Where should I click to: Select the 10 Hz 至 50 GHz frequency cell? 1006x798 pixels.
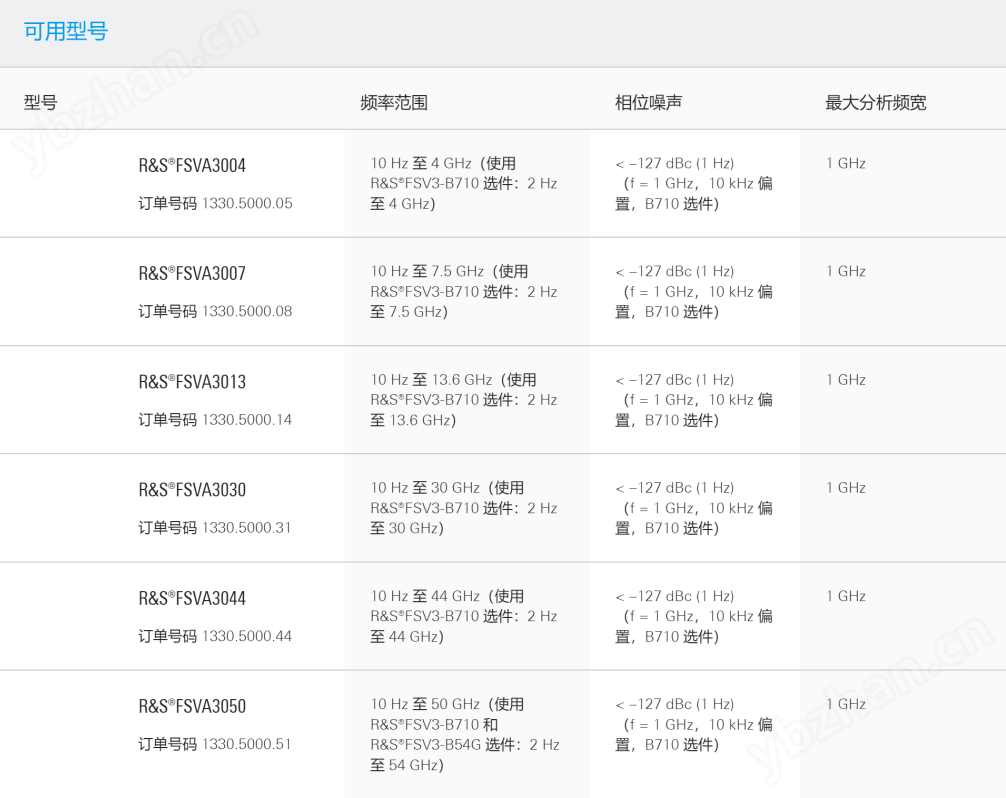pos(465,734)
